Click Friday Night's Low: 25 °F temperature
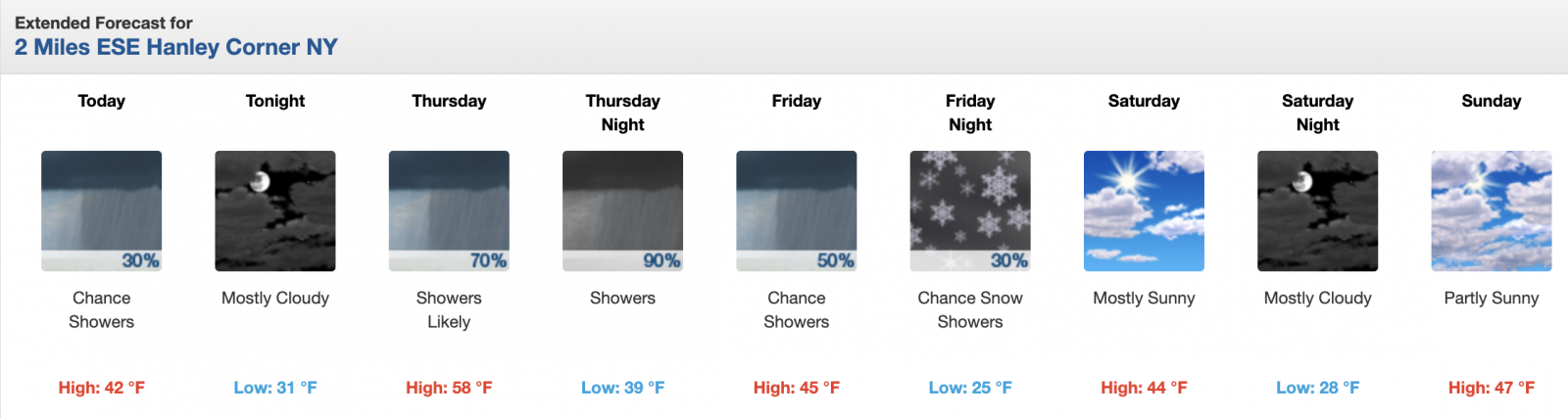The image size is (1568, 418). click(970, 388)
